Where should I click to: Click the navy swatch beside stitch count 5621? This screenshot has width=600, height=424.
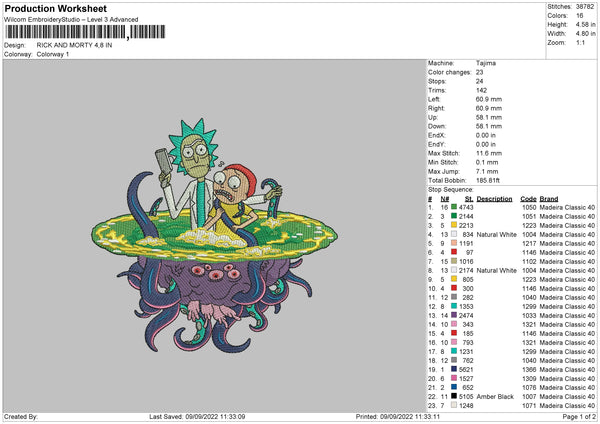[454, 369]
